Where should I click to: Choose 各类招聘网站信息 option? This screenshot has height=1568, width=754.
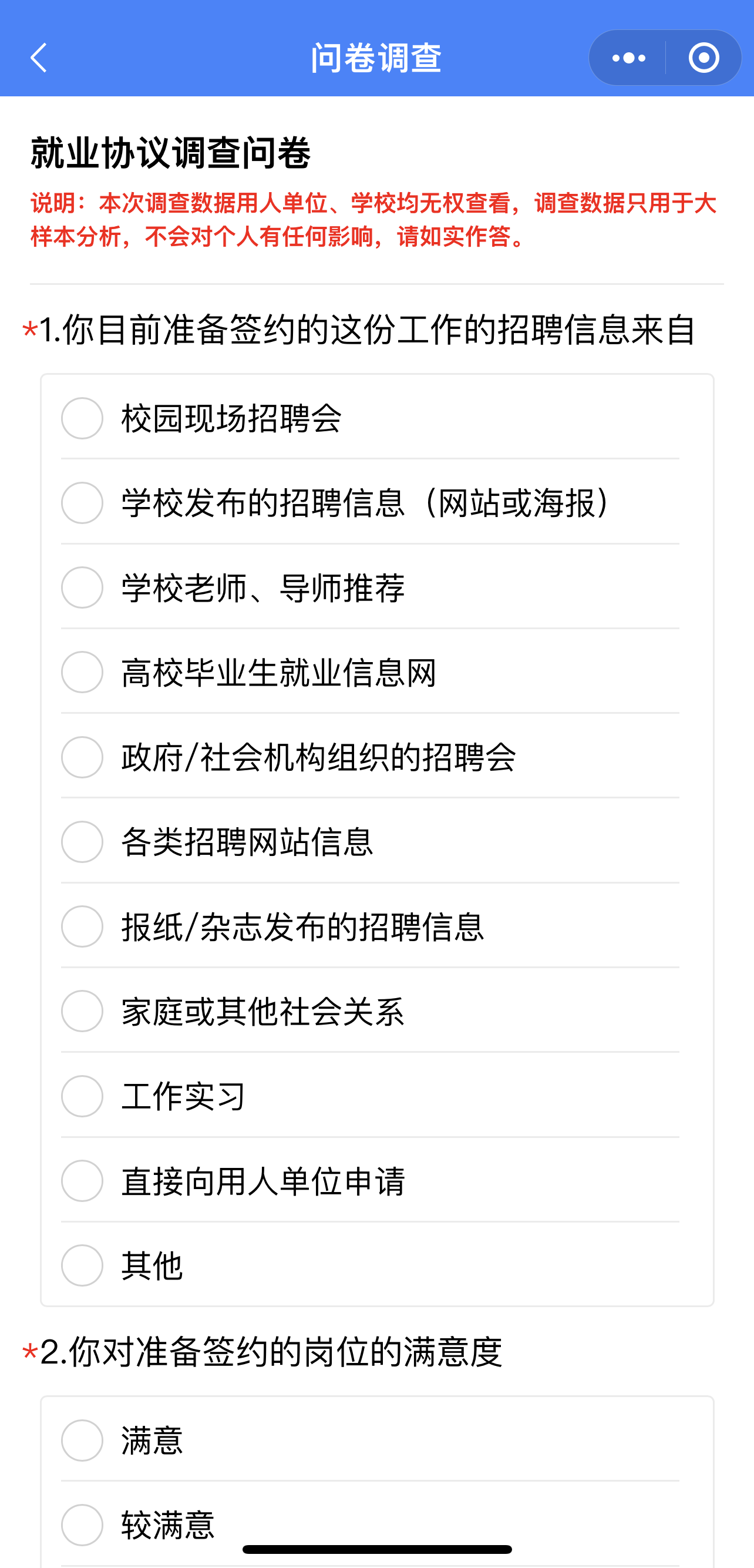(x=82, y=842)
